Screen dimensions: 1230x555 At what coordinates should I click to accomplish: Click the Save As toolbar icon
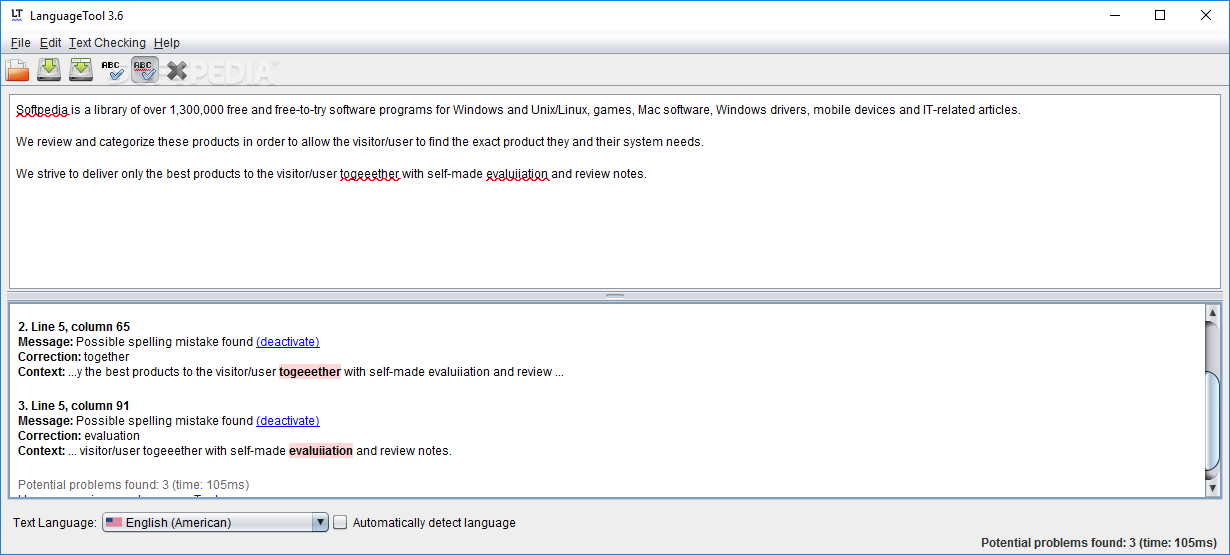point(81,70)
